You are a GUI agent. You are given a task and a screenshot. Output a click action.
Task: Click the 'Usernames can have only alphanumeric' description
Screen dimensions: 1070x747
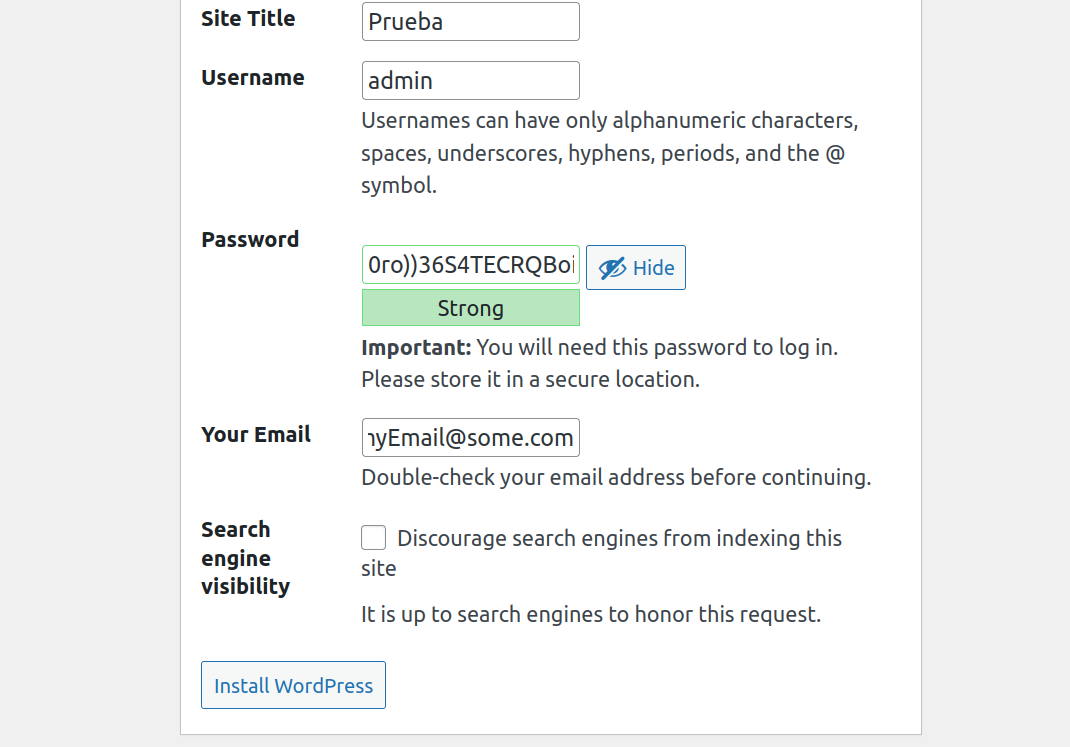(x=609, y=153)
